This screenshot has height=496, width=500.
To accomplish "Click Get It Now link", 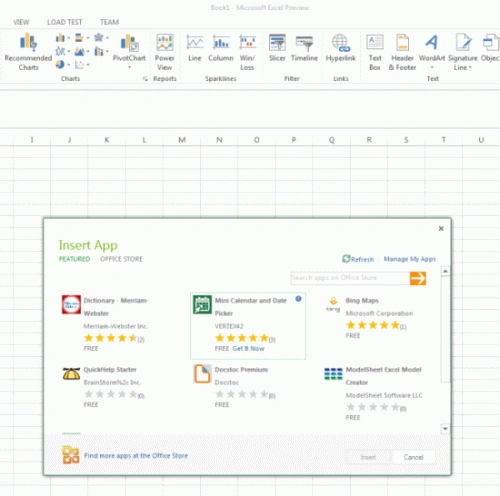I will (248, 349).
